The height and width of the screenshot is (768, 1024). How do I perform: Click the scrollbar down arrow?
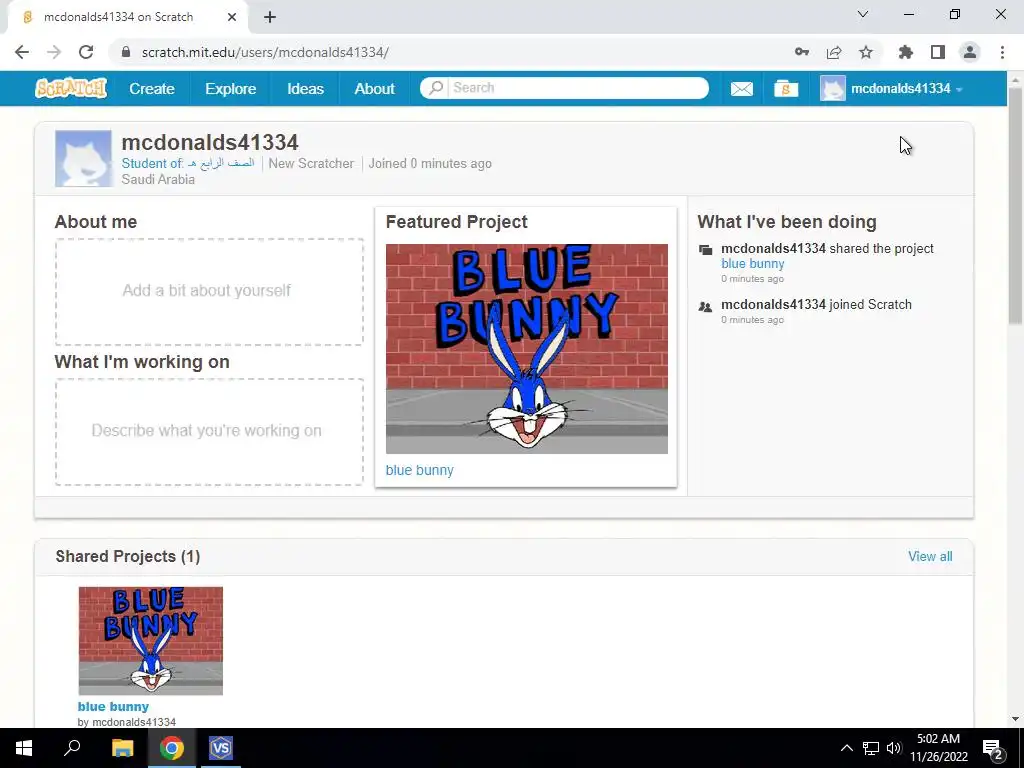pos(1015,720)
